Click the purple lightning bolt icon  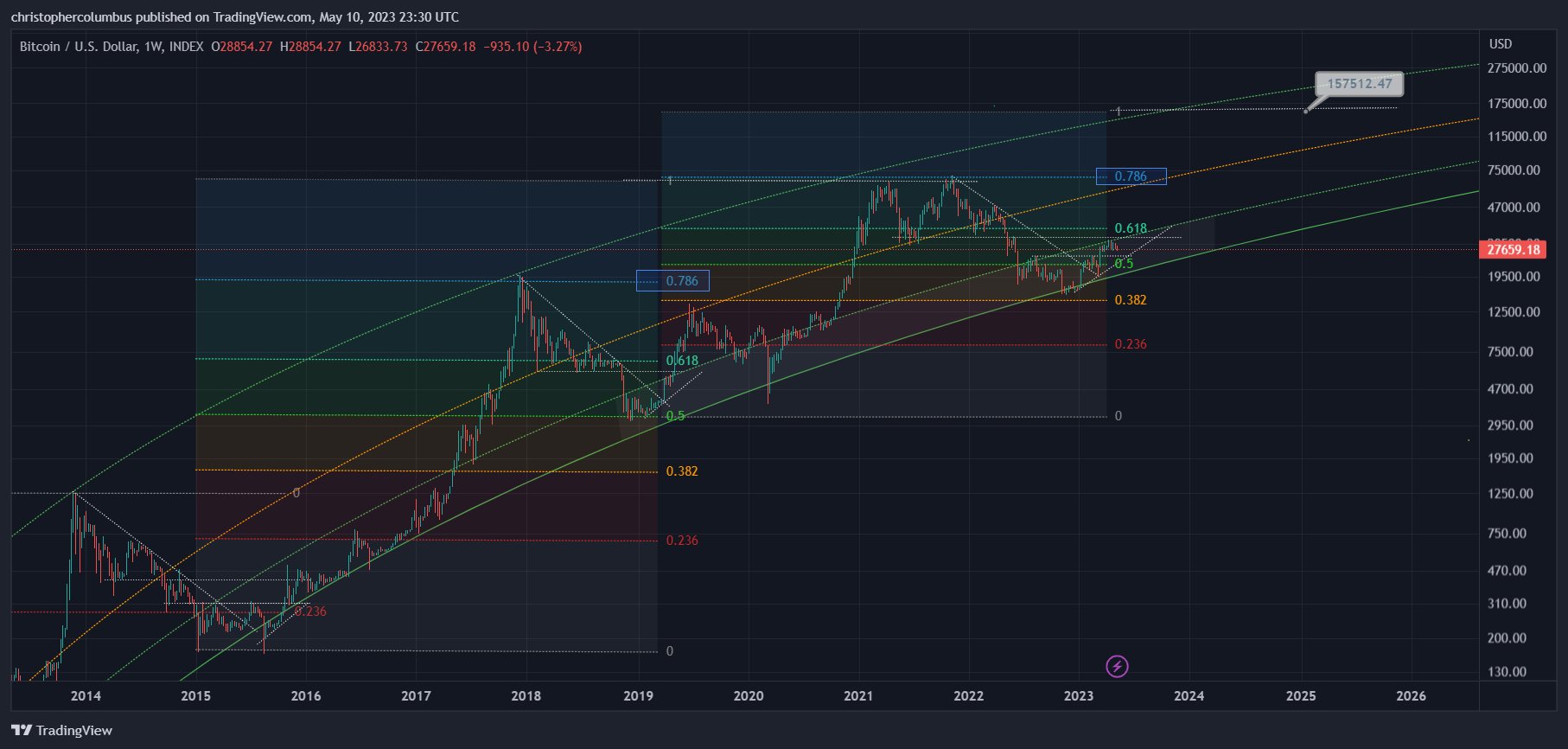(x=1117, y=666)
